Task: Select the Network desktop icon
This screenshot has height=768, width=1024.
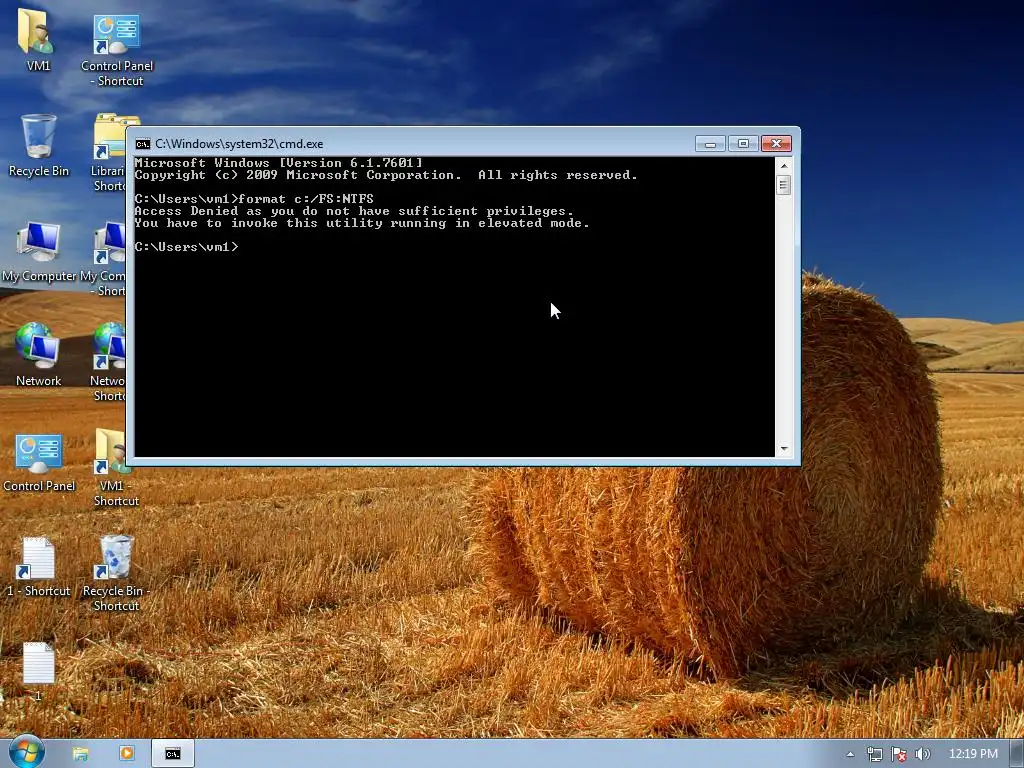Action: click(38, 355)
